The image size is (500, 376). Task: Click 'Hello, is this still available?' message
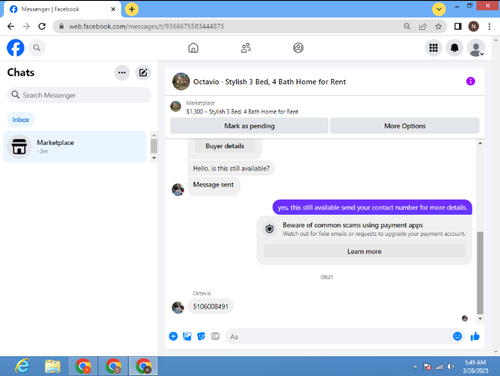(x=231, y=168)
